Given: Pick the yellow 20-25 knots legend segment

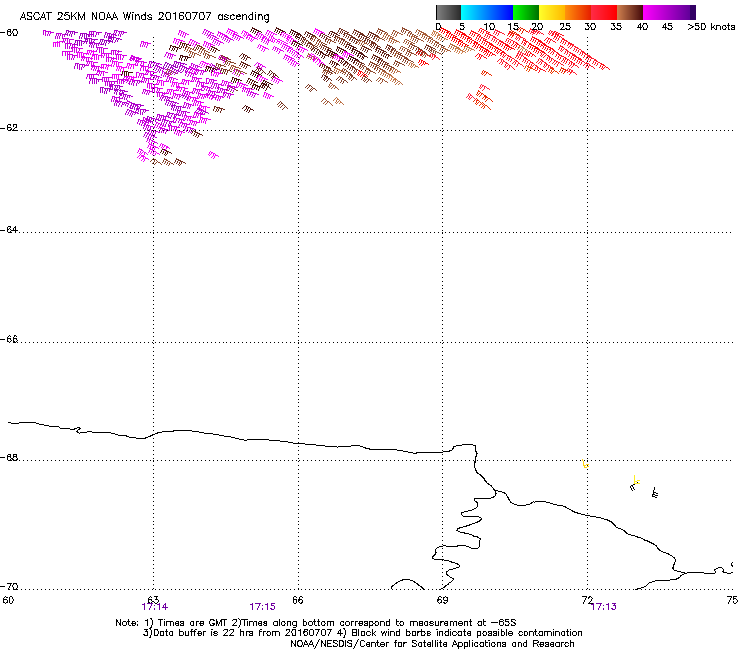Looking at the screenshot, I should (x=552, y=12).
